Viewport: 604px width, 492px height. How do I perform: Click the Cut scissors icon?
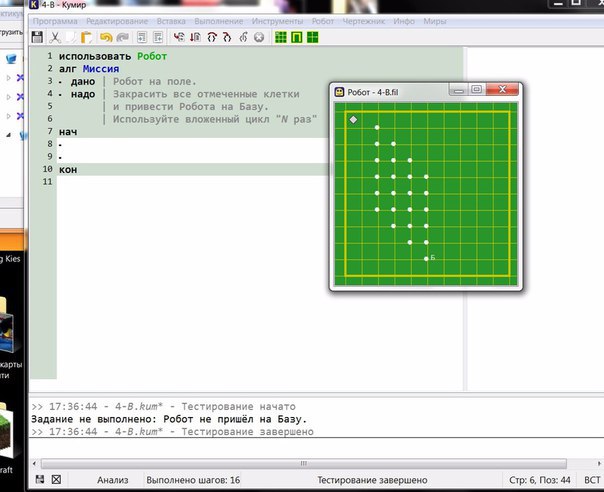coord(55,38)
